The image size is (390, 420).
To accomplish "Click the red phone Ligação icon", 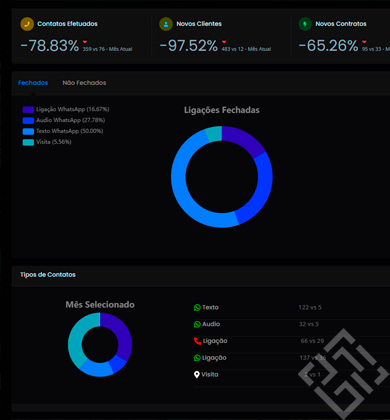I will tap(197, 341).
